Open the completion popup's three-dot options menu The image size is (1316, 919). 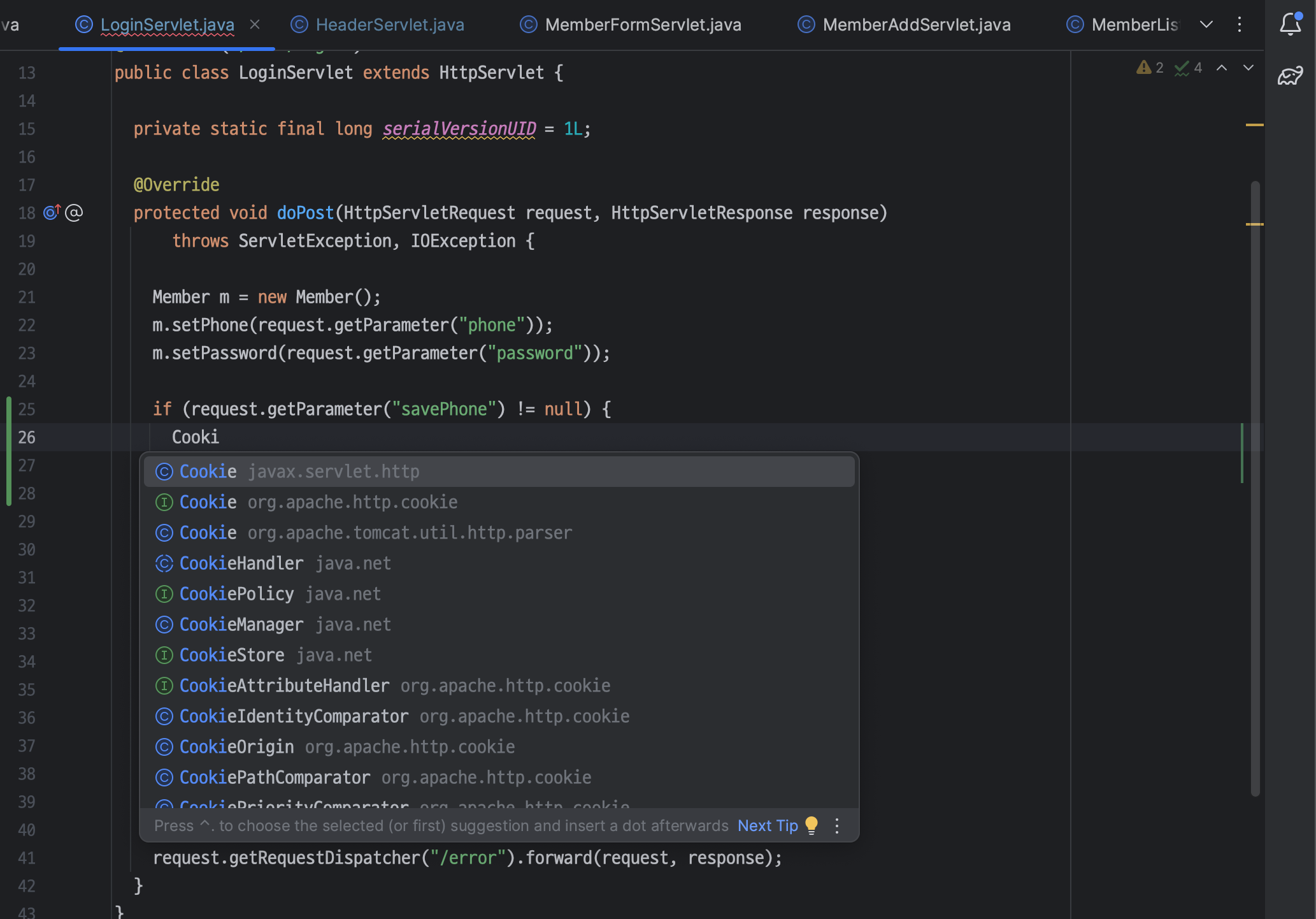[x=837, y=825]
